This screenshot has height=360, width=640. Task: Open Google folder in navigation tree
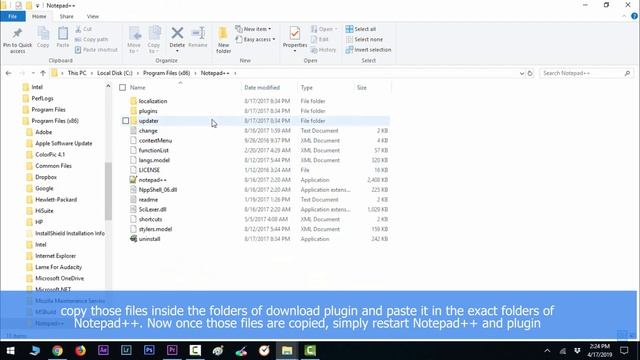(x=44, y=188)
